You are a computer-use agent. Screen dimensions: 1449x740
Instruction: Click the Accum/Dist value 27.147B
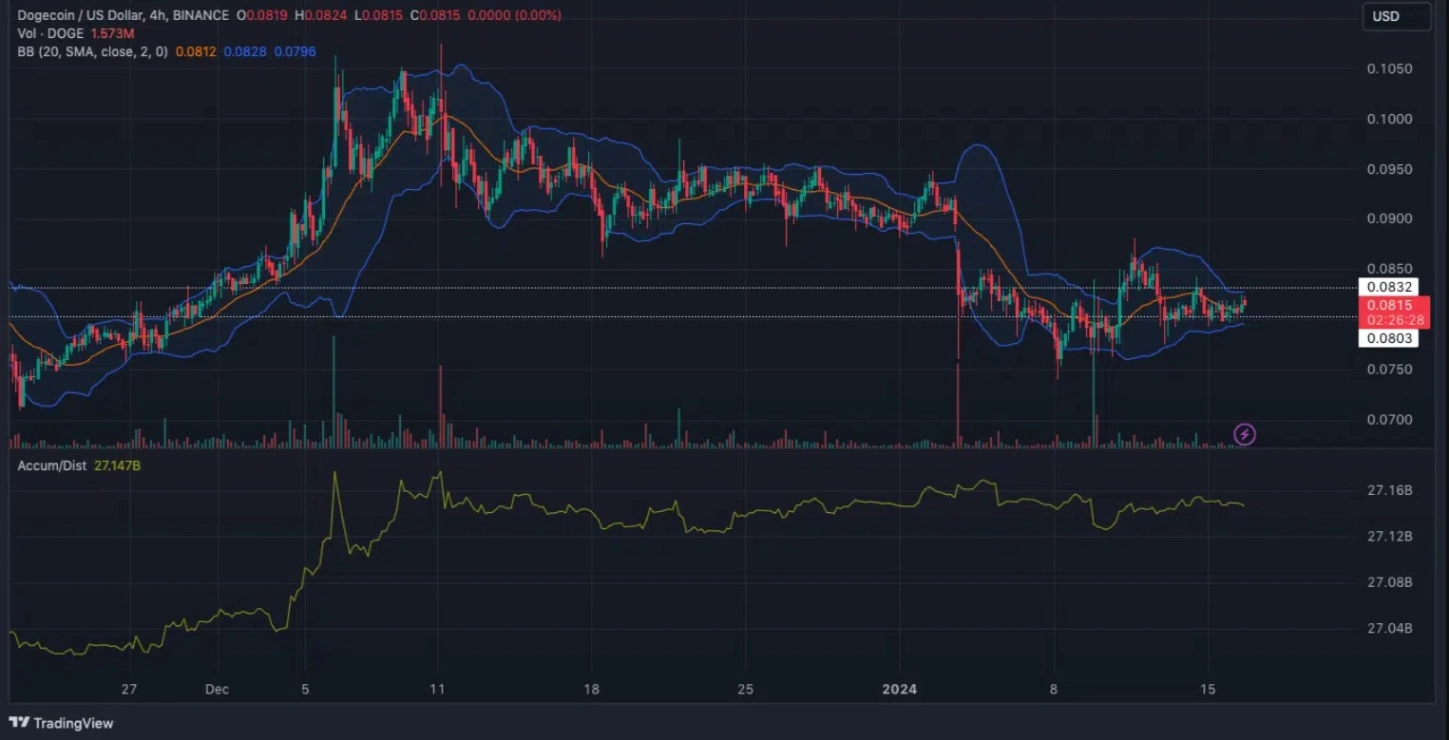point(117,465)
